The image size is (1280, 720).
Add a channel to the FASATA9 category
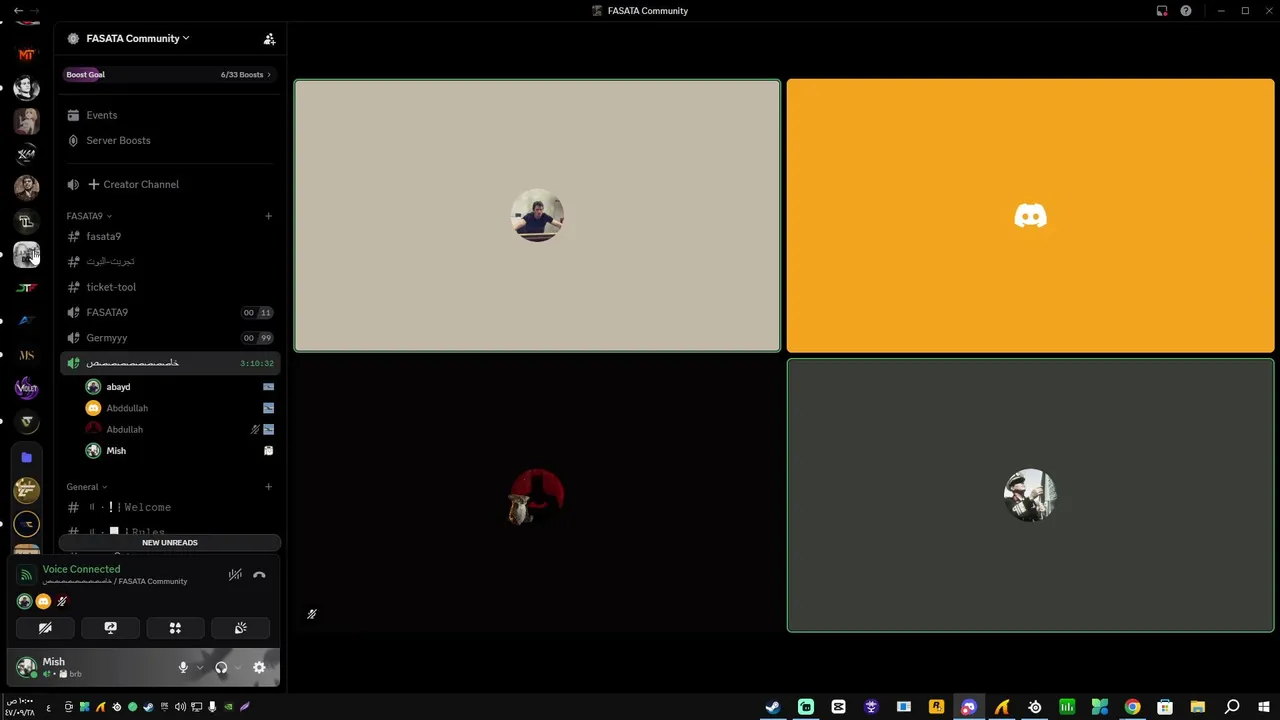[x=268, y=216]
